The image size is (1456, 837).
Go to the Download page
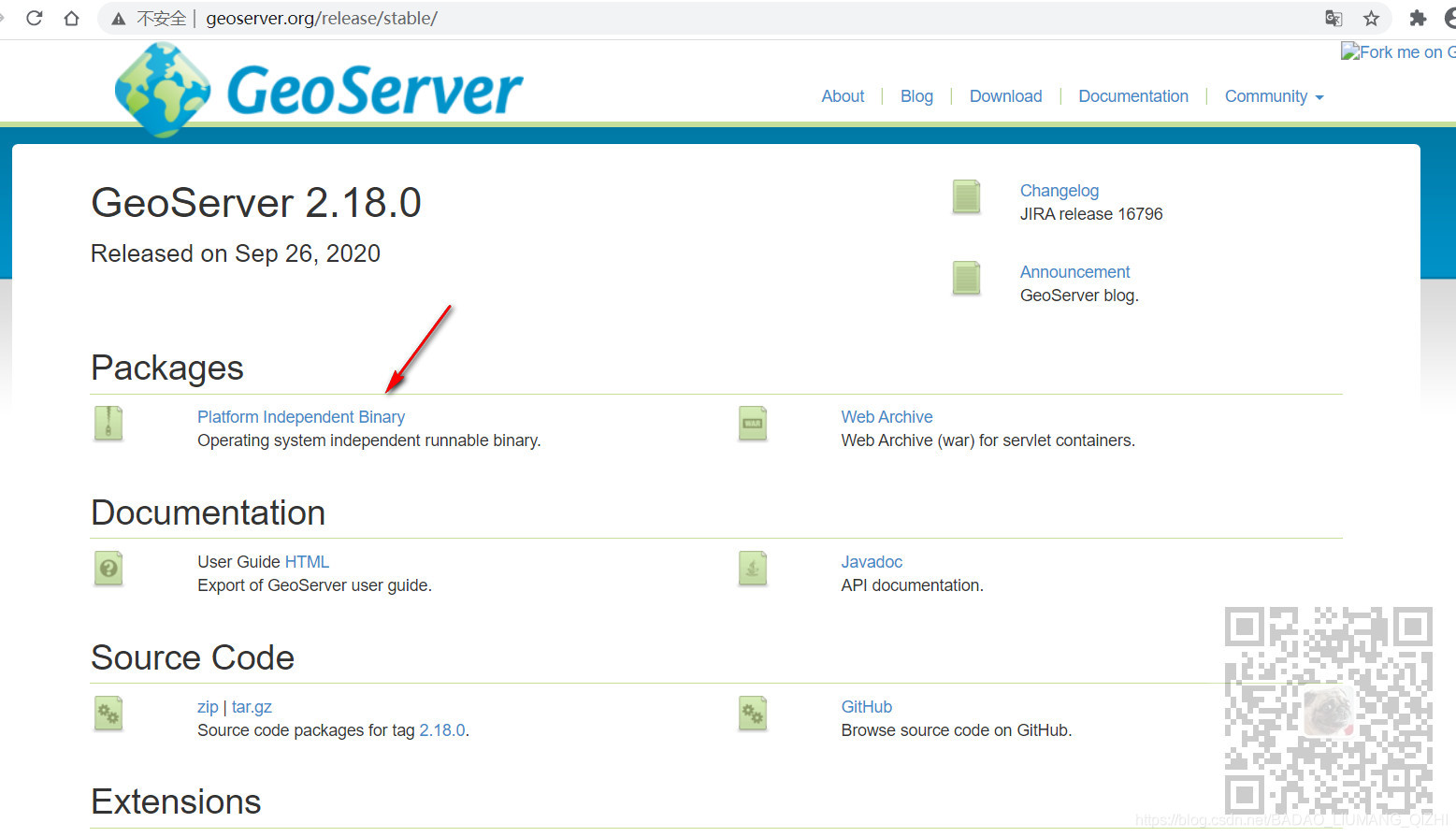1005,96
